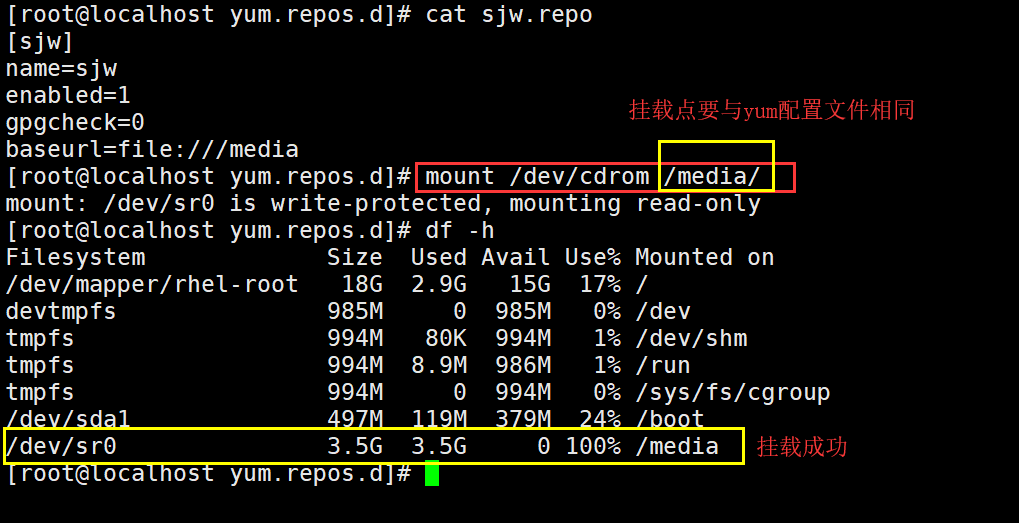Select the "[sjw]" repo section line
The width and height of the screenshot is (1019, 523).
pyautogui.click(x=39, y=42)
